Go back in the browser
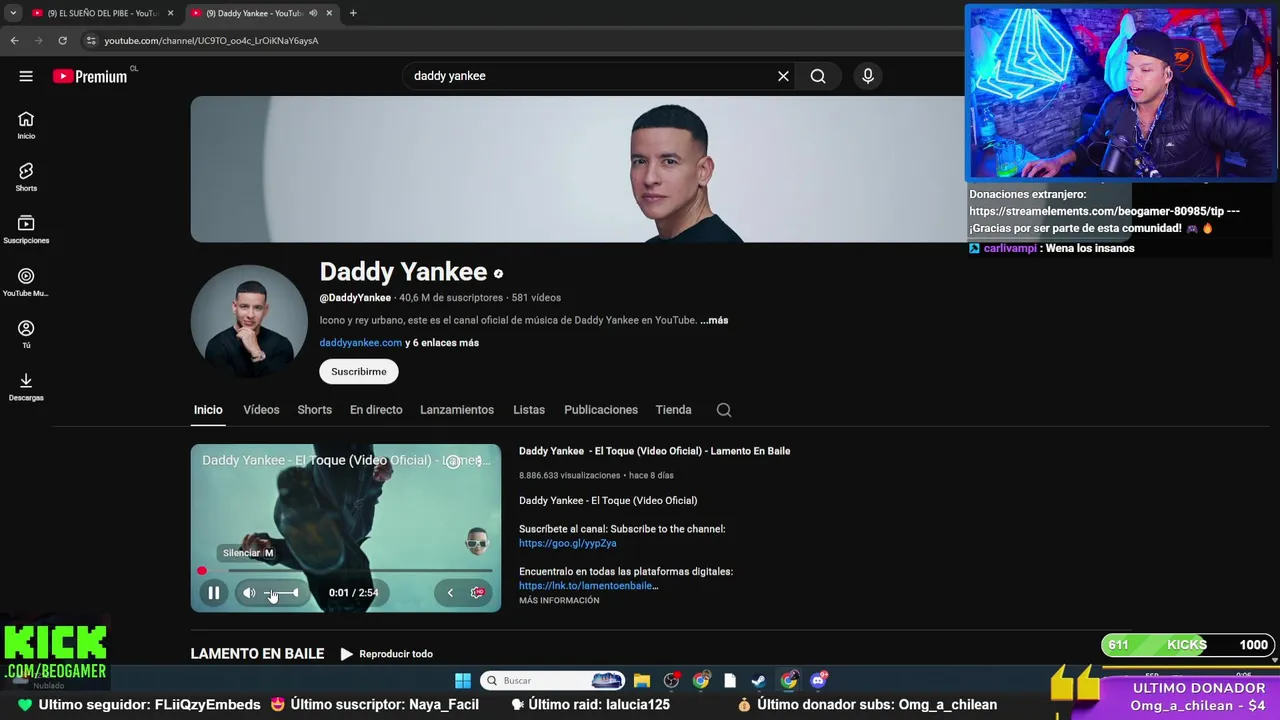This screenshot has height=720, width=1280. click(x=14, y=40)
